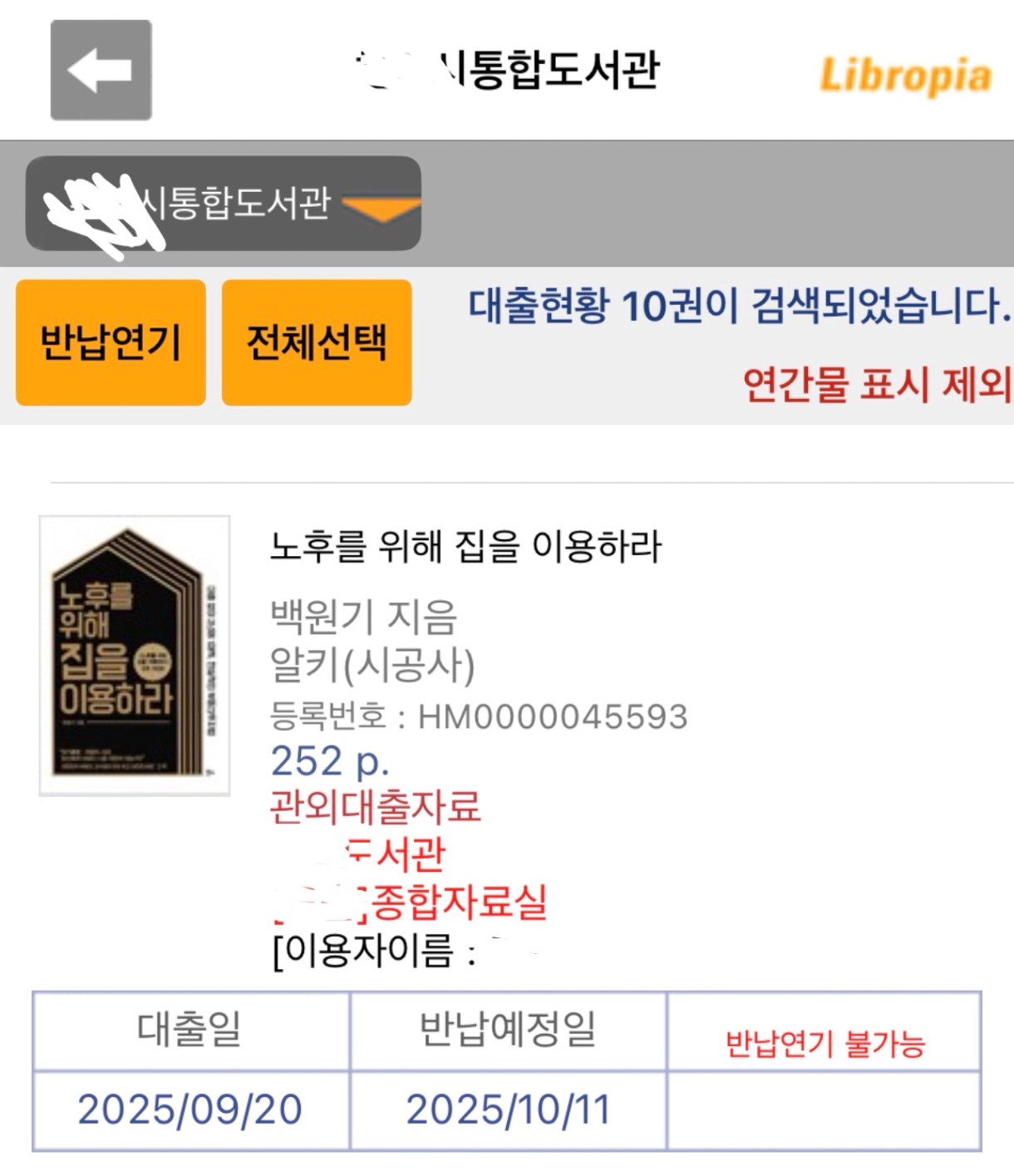Click the orange dropdown arrow
The height and width of the screenshot is (1176, 1014).
click(x=381, y=208)
